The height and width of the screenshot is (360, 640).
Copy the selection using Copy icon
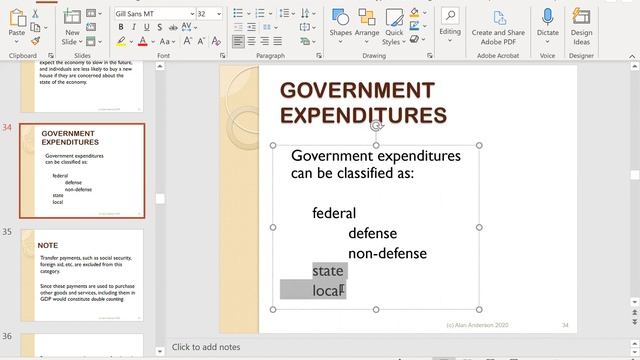click(x=36, y=27)
